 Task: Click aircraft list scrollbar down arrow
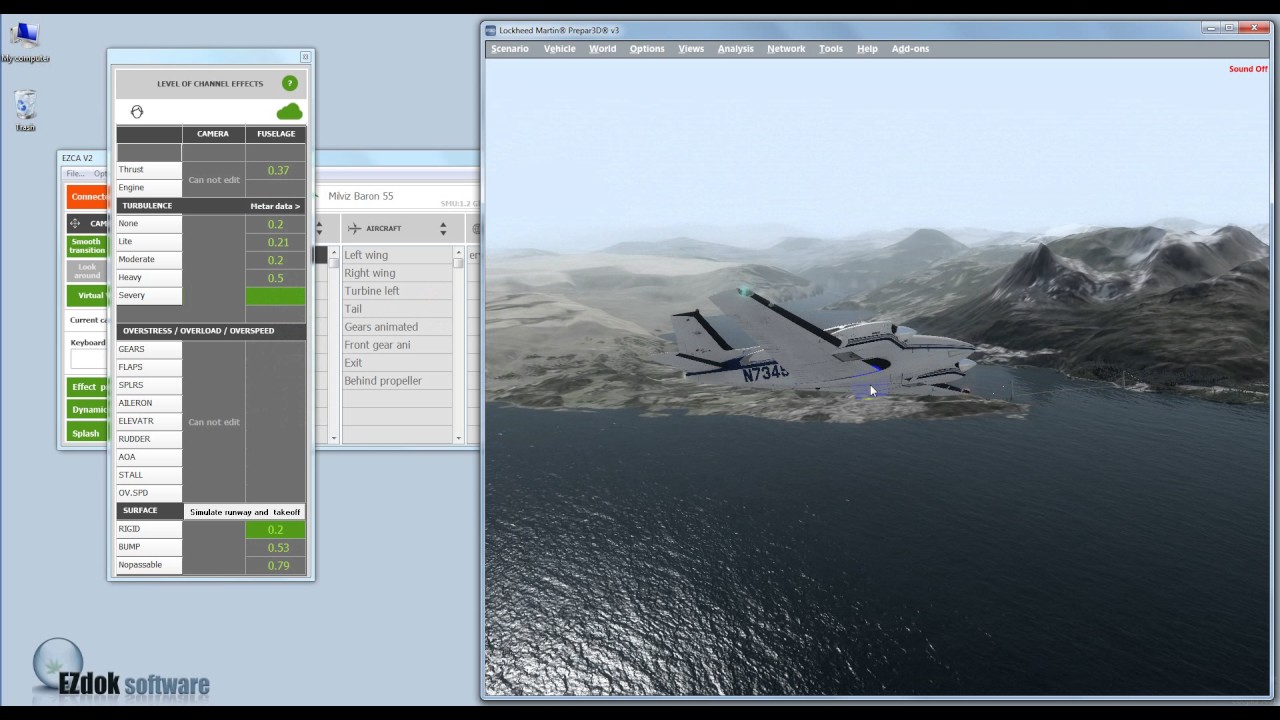point(459,438)
